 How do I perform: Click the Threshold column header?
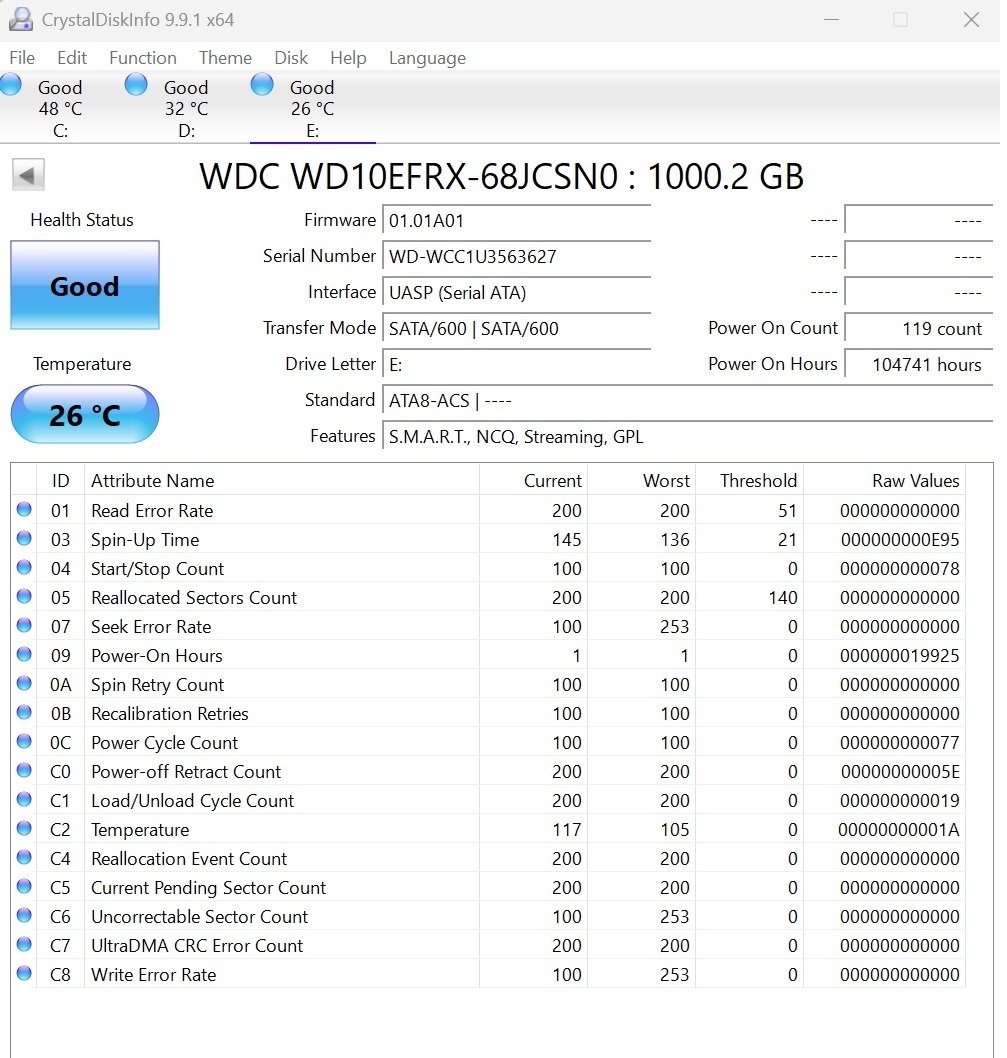(750, 480)
